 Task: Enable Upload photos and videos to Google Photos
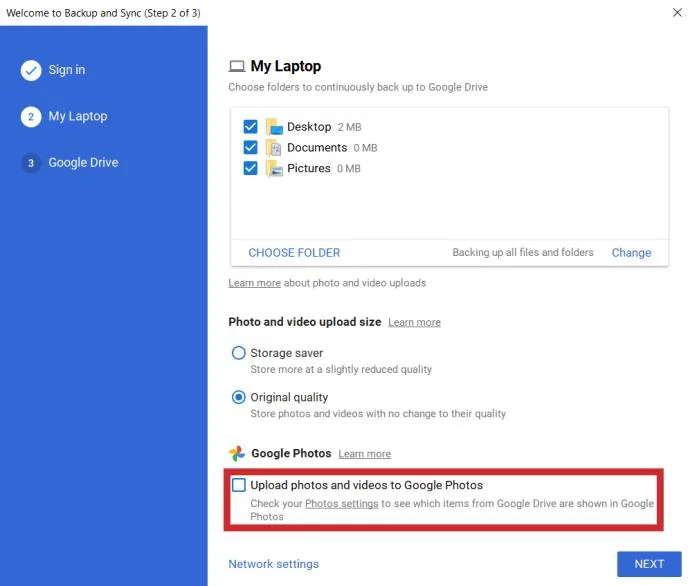point(239,485)
